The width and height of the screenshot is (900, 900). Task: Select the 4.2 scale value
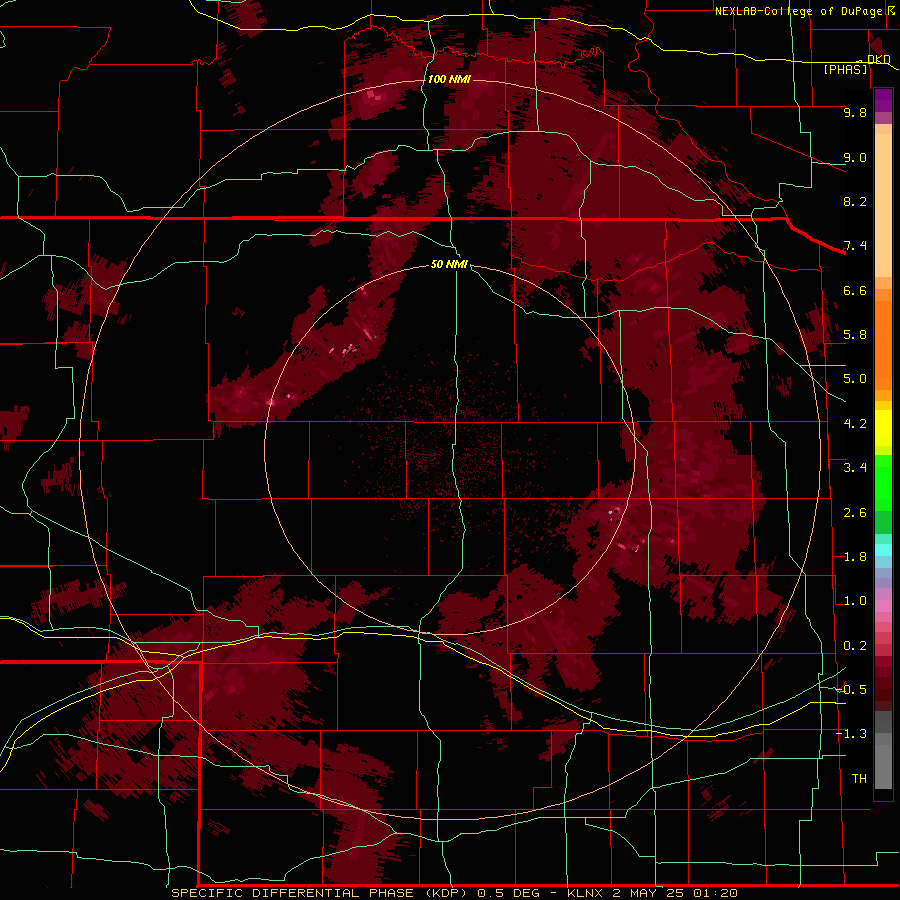pyautogui.click(x=855, y=424)
